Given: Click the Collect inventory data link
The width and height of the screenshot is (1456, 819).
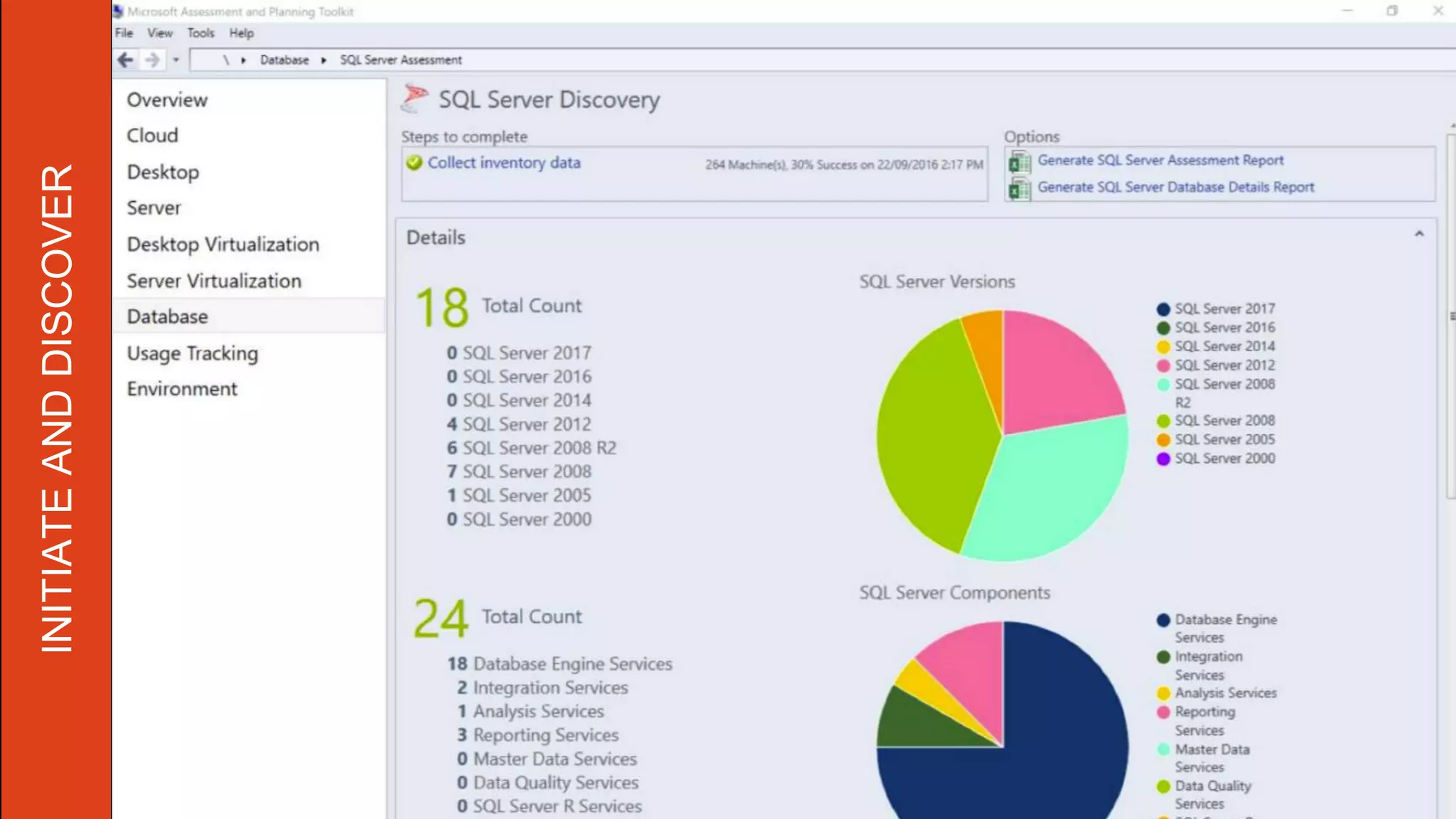Looking at the screenshot, I should click(504, 163).
